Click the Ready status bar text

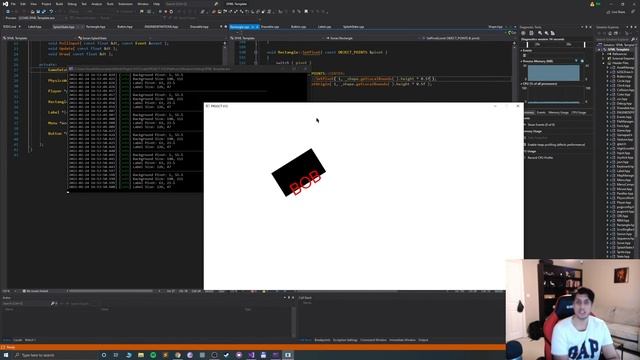click(x=10, y=347)
